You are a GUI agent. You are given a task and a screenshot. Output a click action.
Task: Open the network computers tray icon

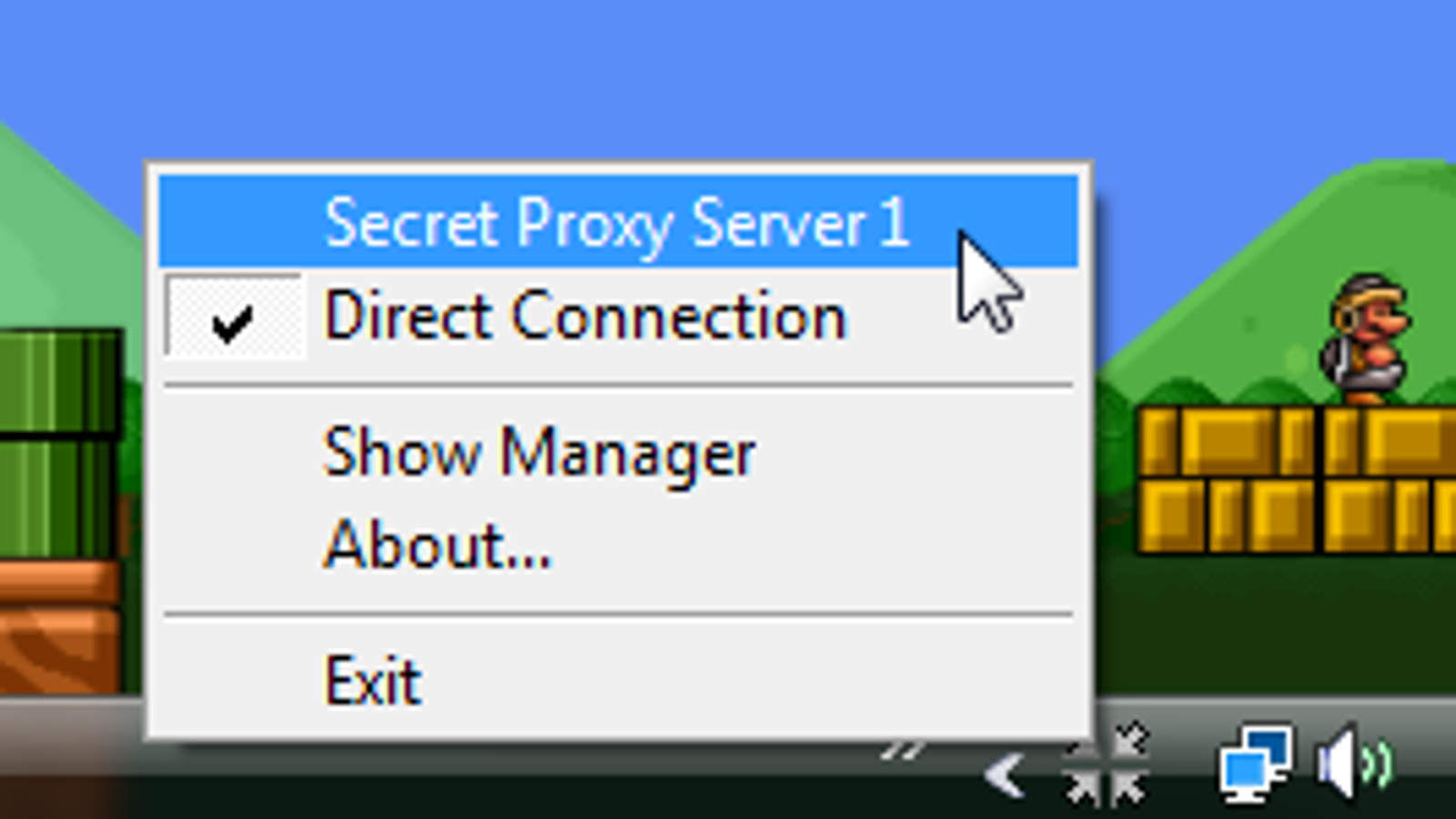coord(1256,763)
